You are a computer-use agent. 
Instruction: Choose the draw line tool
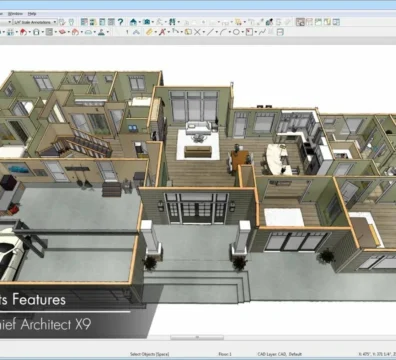210,32
